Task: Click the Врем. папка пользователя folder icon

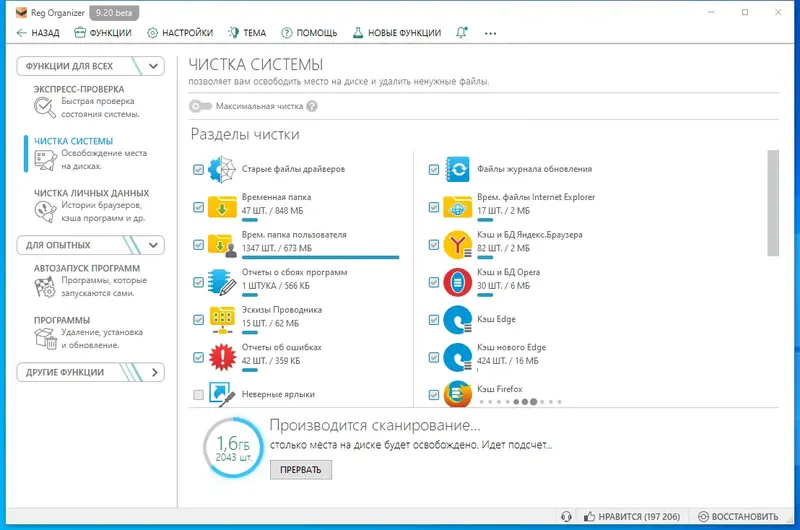Action: click(222, 245)
